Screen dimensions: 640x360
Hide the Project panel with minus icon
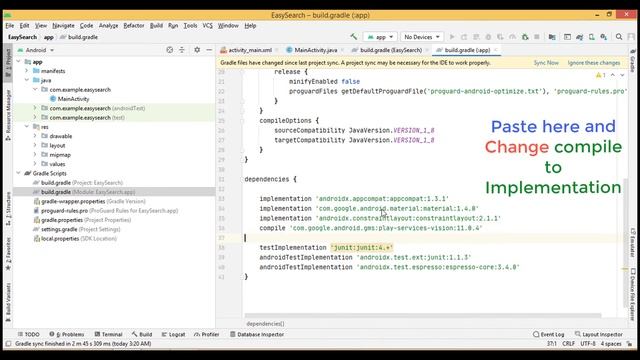pos(209,50)
